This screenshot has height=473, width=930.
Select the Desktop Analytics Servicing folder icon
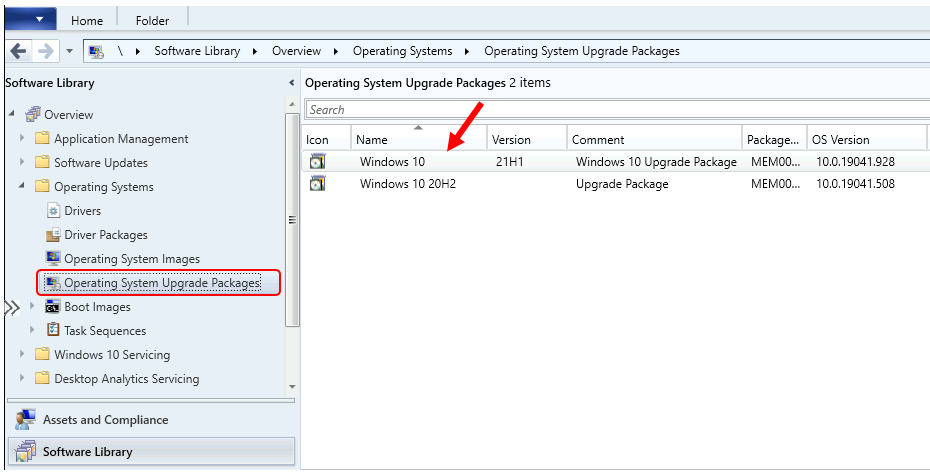(x=42, y=378)
